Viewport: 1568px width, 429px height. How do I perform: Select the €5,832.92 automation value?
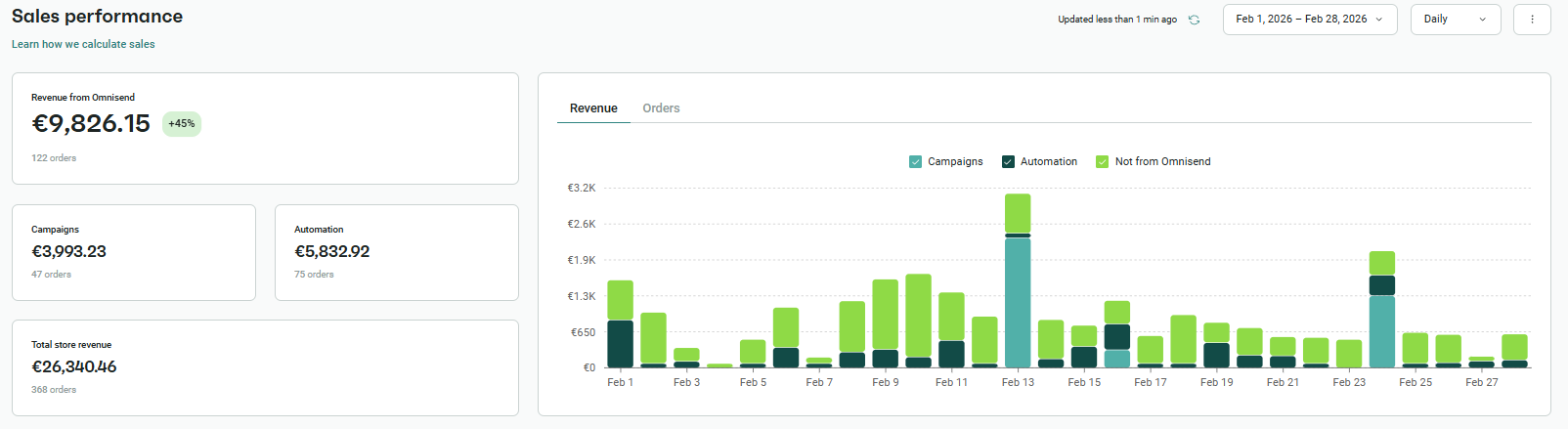click(332, 252)
